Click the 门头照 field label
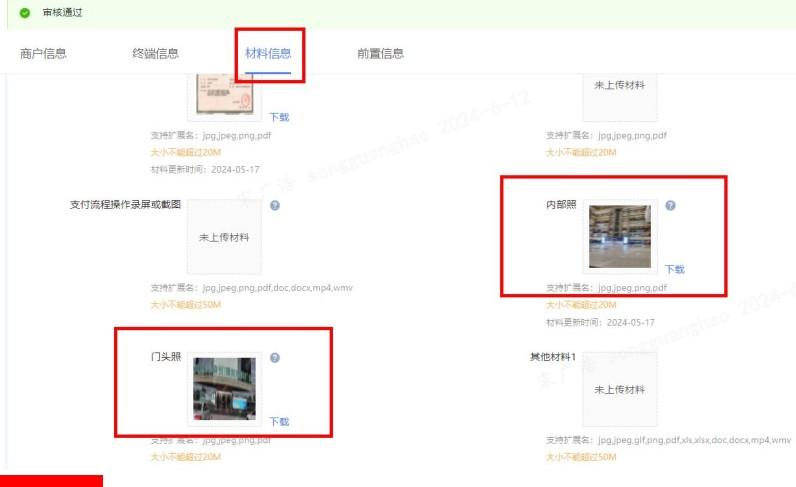Screen dimensions: 796x487 [165, 357]
